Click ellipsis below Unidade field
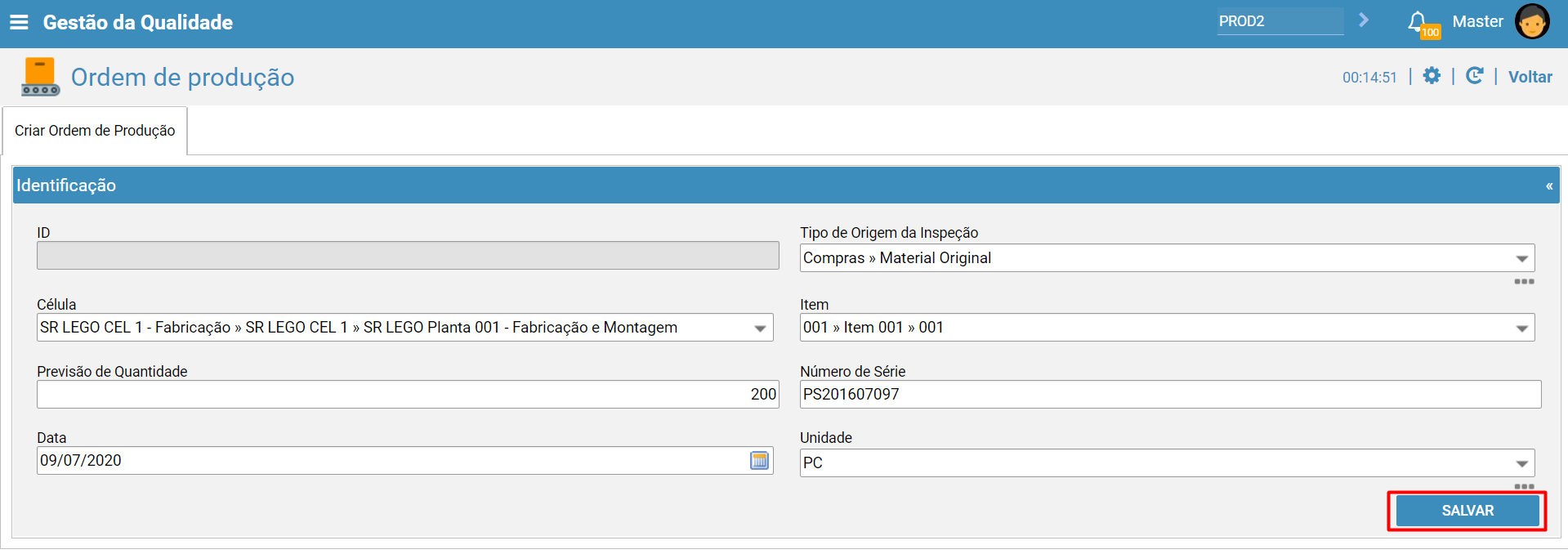1568x554 pixels. coord(1524,486)
